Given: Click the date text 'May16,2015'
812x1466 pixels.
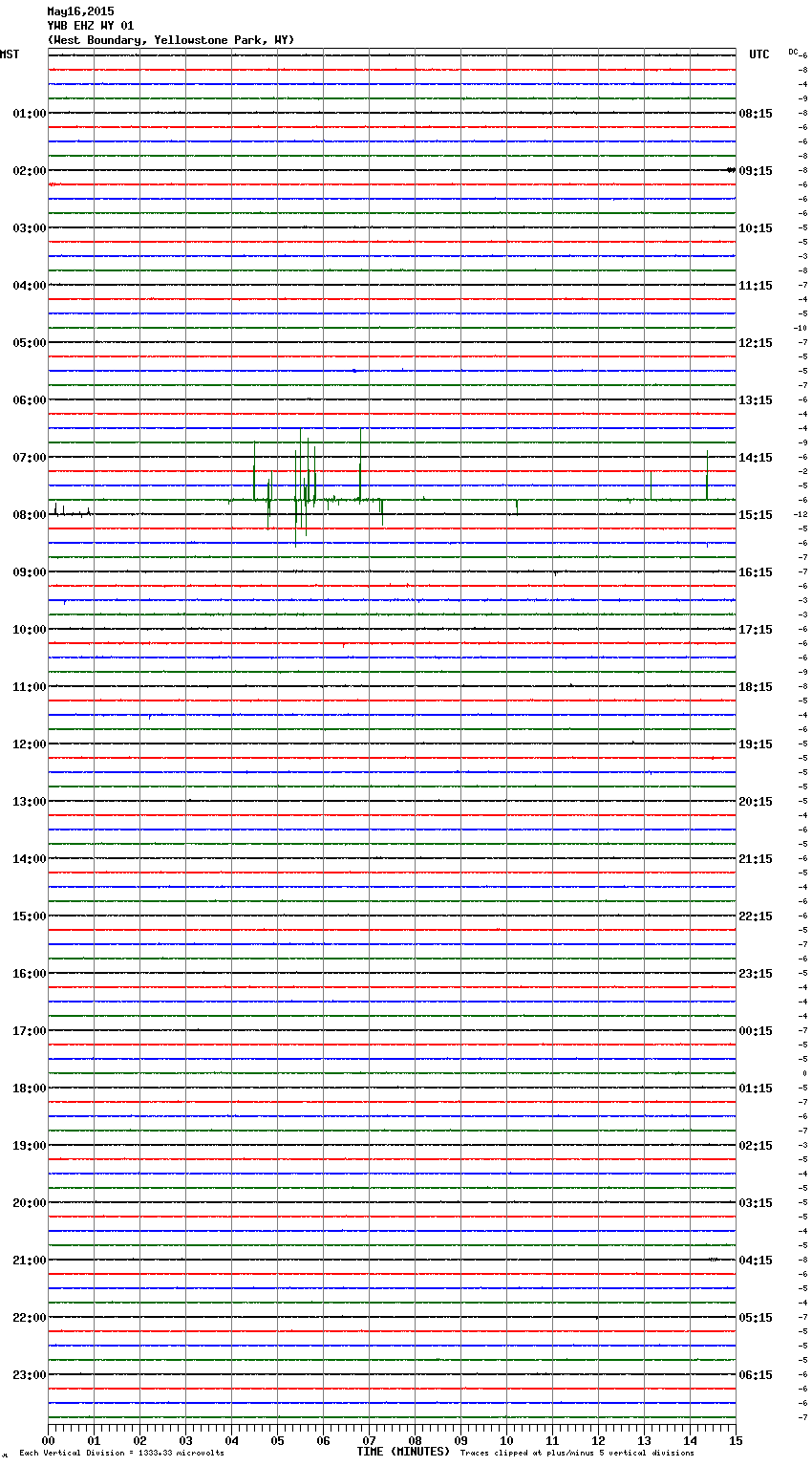Looking at the screenshot, I should 80,11.
